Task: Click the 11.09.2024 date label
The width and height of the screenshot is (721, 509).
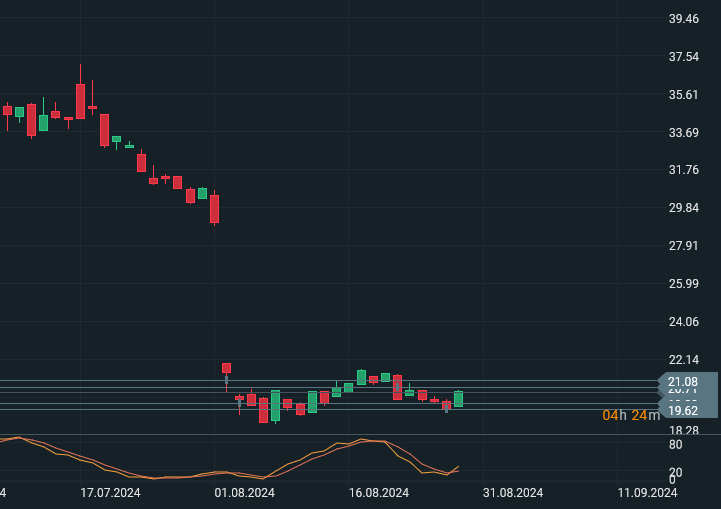Action: pyautogui.click(x=646, y=492)
